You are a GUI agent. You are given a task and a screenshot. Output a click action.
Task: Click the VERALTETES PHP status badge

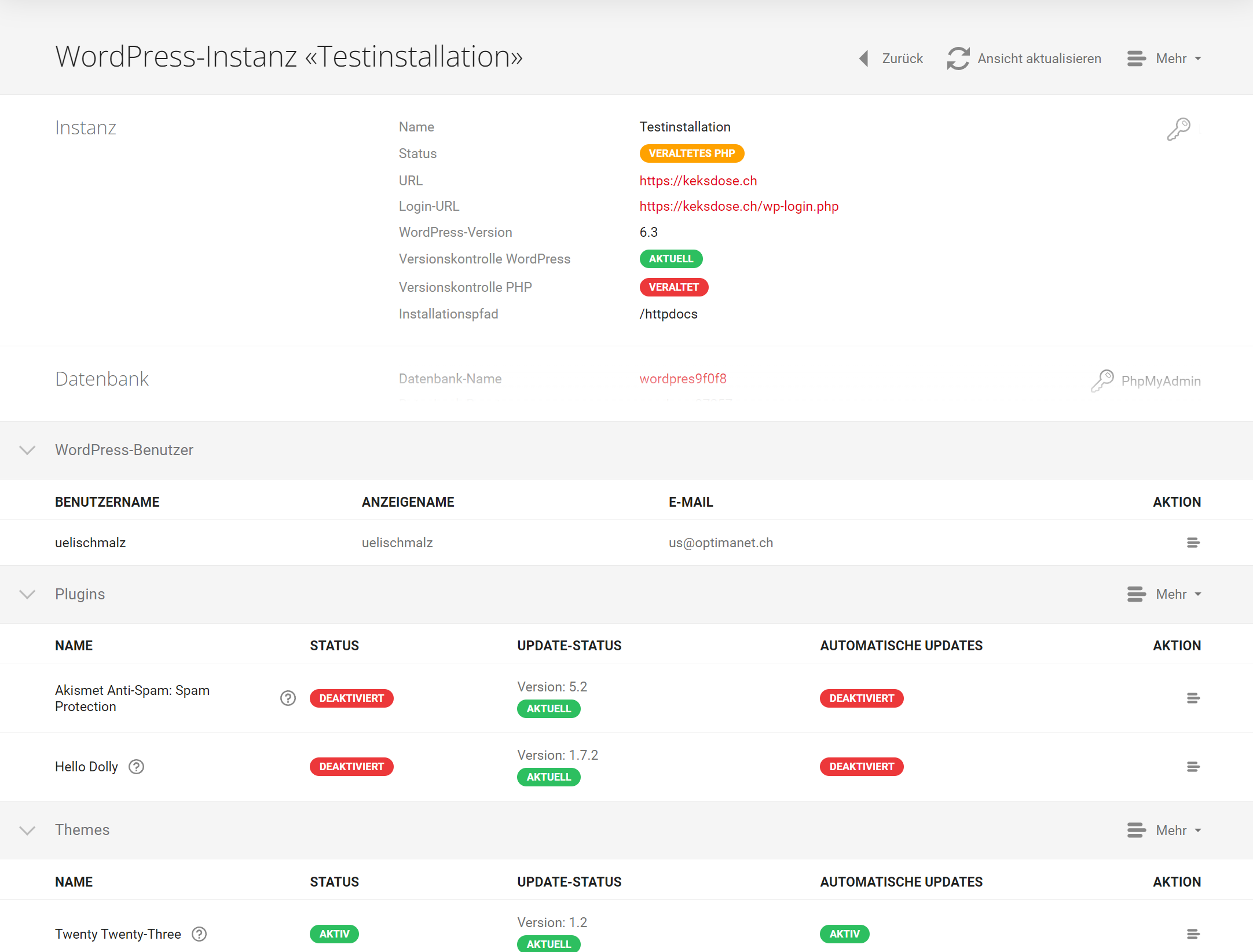click(691, 153)
